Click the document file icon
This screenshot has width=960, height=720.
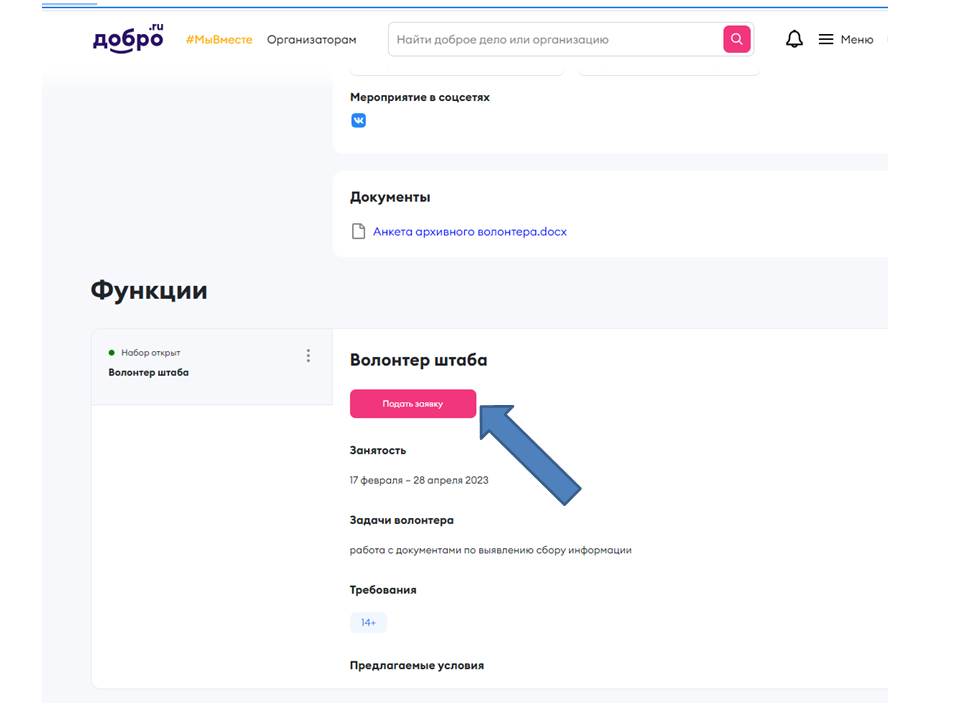point(358,231)
